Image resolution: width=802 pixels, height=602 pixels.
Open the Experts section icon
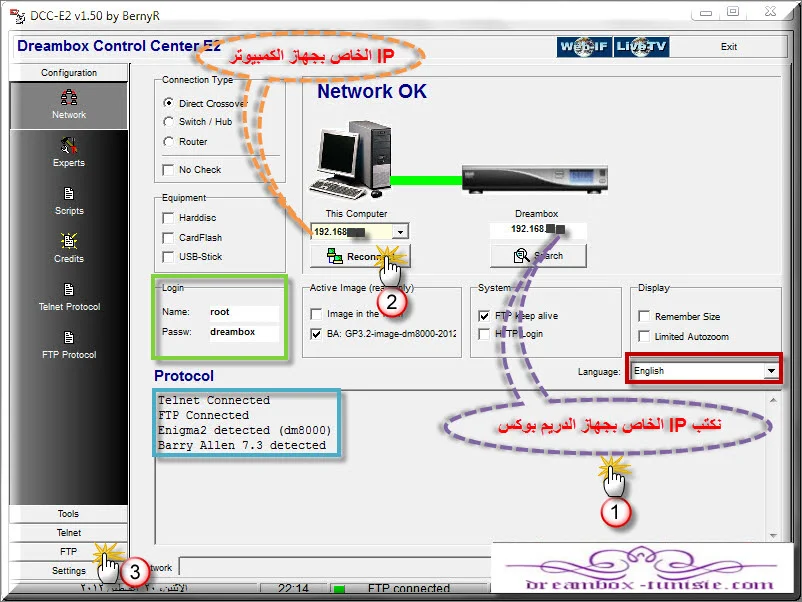pyautogui.click(x=69, y=145)
